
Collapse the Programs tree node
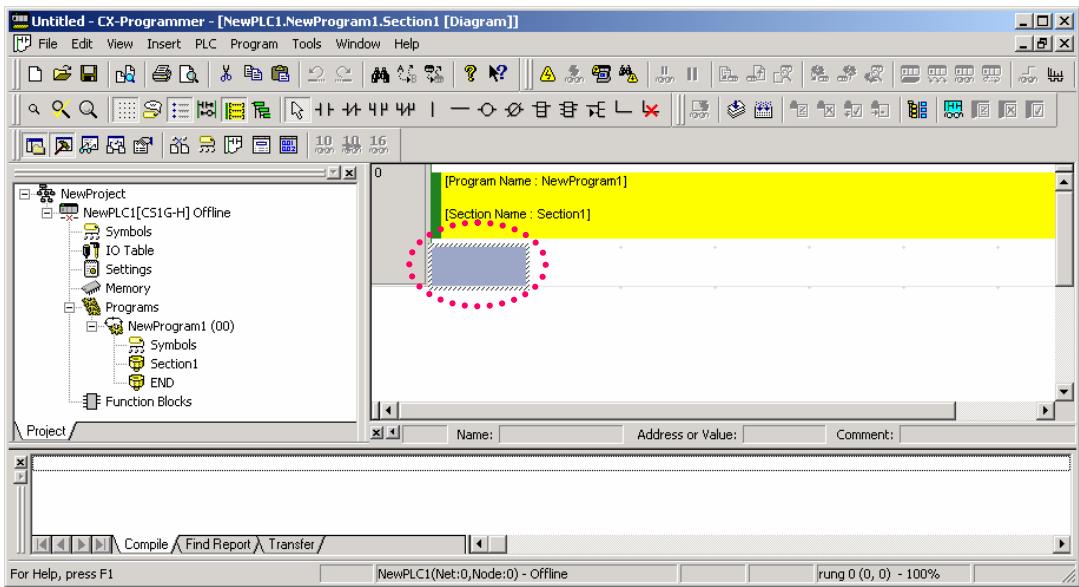pos(70,307)
